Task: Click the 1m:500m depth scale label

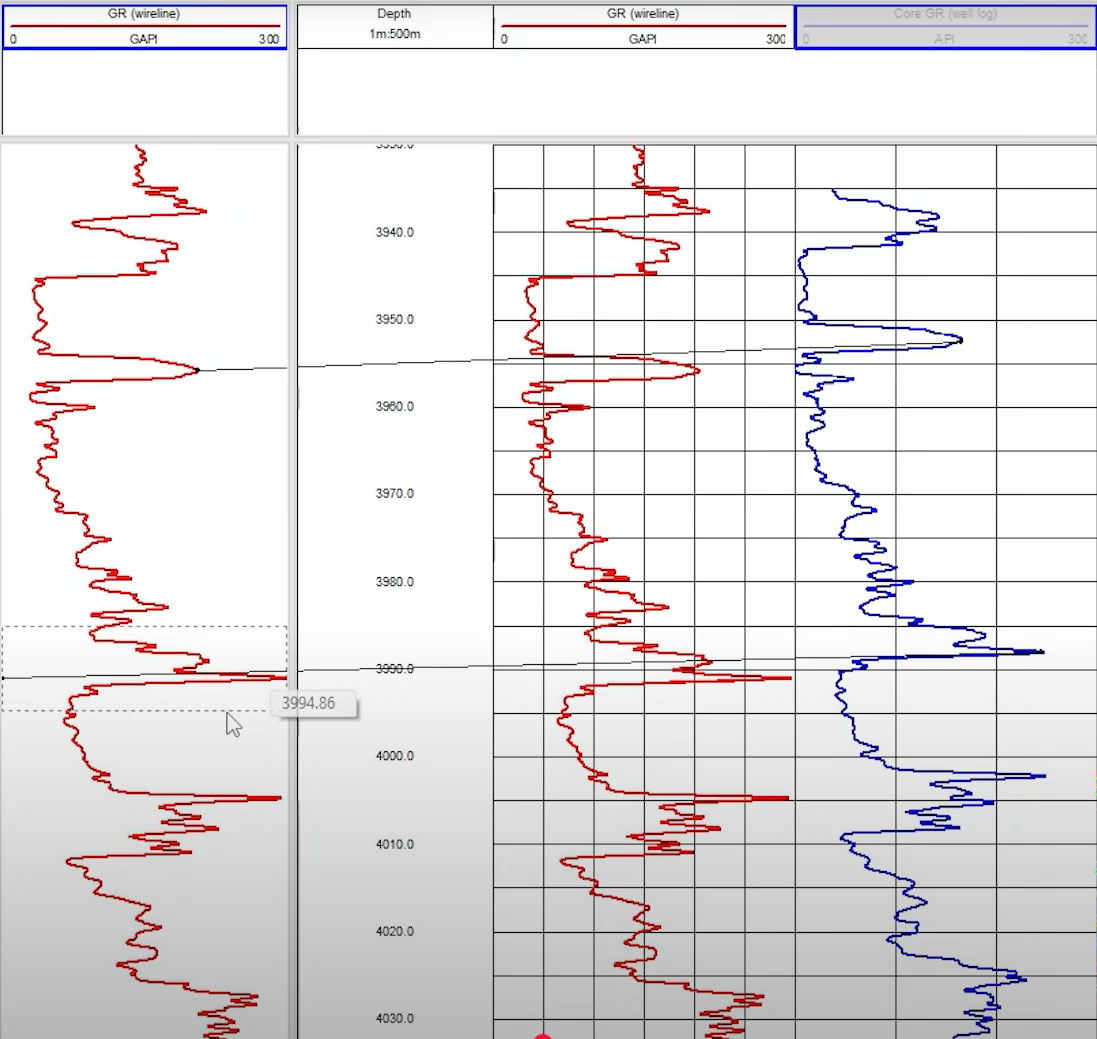Action: [x=395, y=33]
